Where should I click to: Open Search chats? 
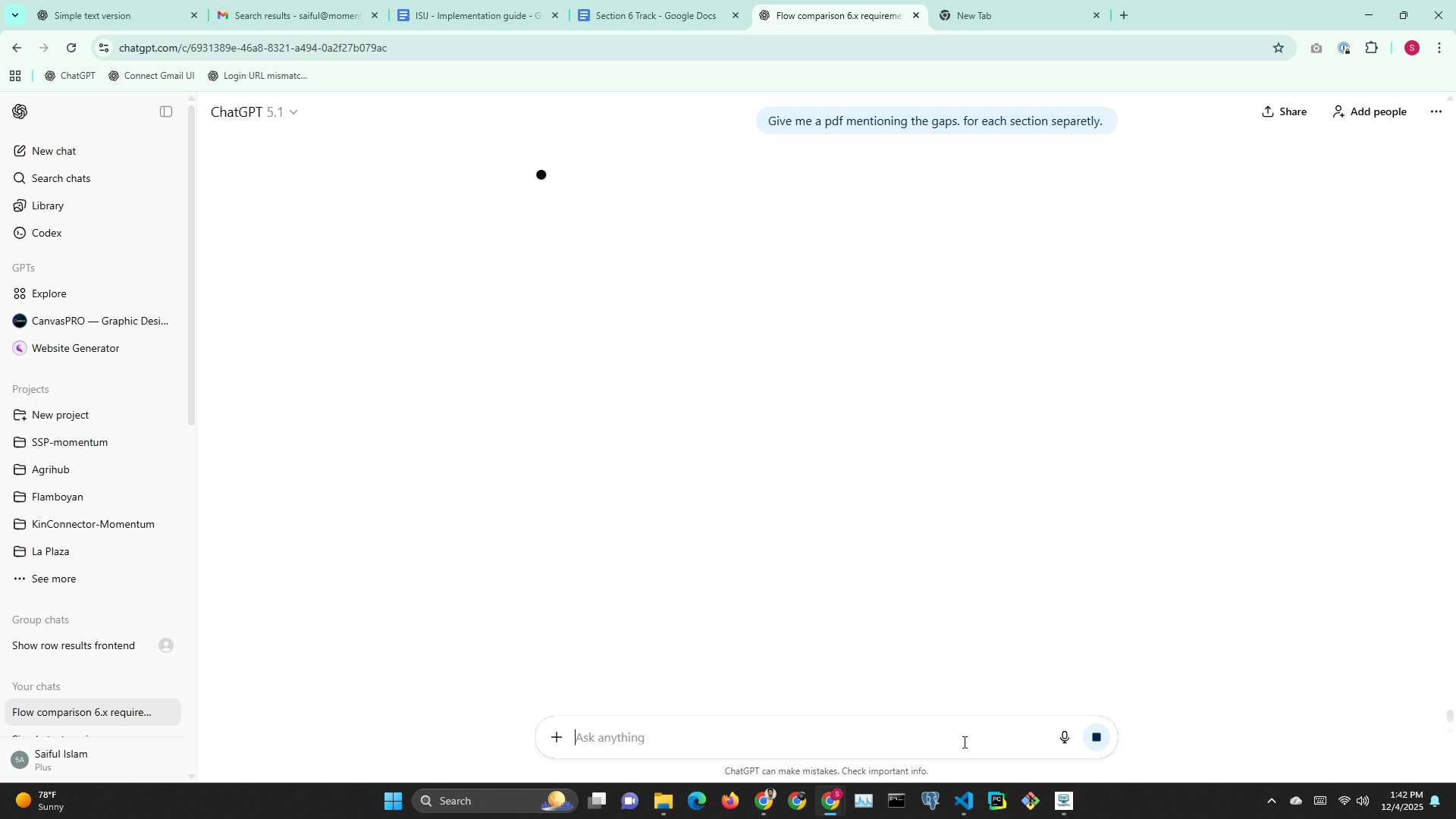click(61, 178)
